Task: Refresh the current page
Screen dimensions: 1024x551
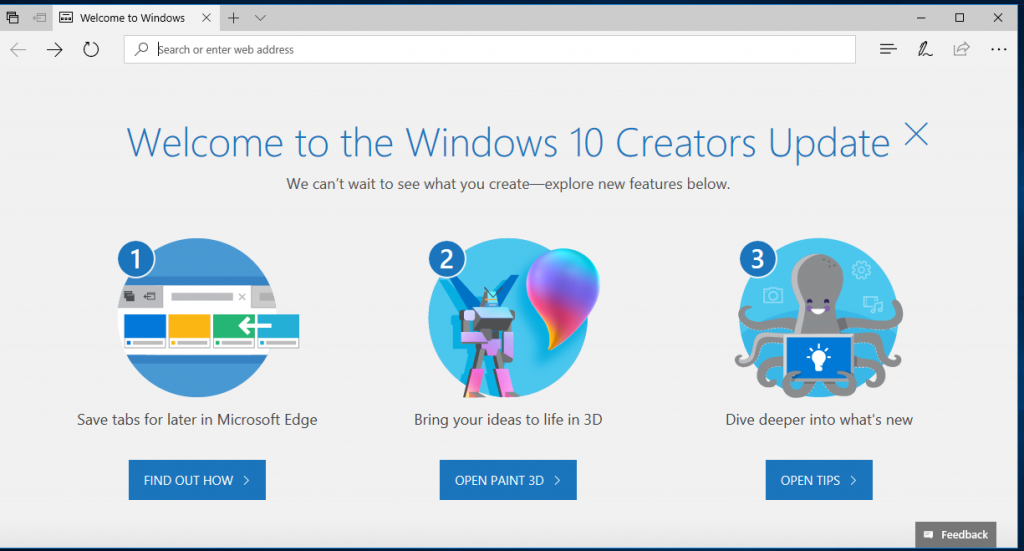Action: (91, 50)
